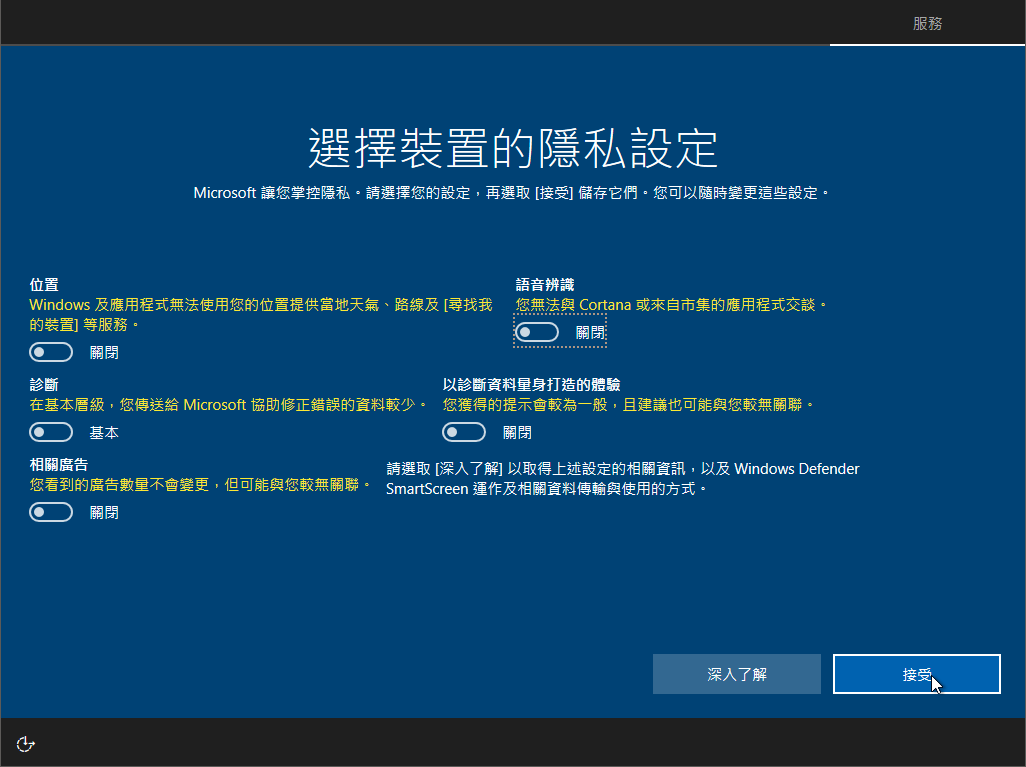
Task: Switch the 診斷 diagnostics toggle from 基本
Action: pyautogui.click(x=51, y=432)
